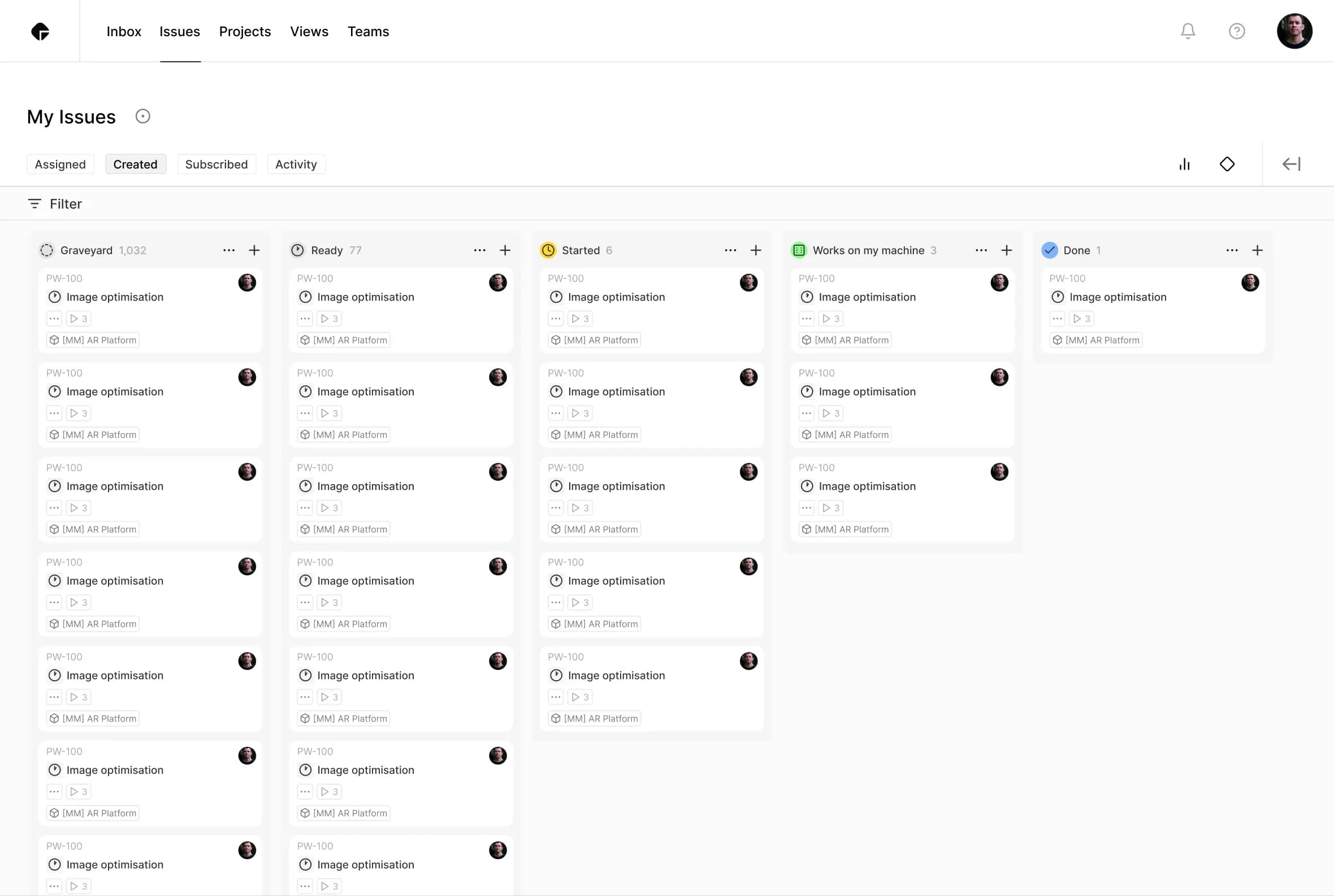Screen dimensions: 1334x896
Task: Click the profile avatar in the top right
Action: click(1294, 32)
